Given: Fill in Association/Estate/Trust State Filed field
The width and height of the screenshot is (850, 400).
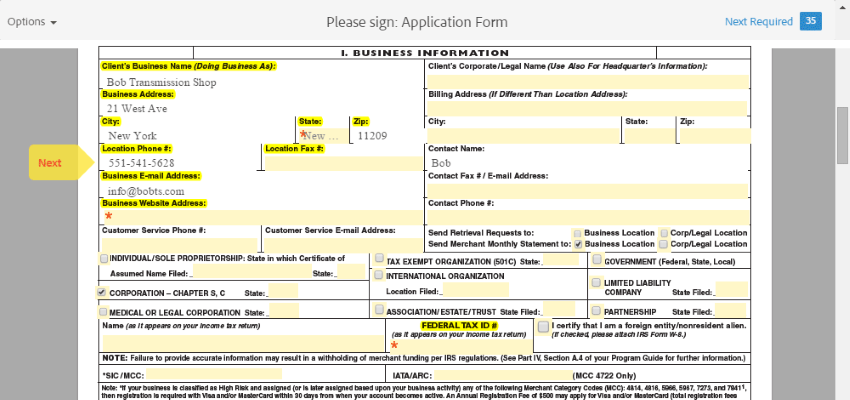Looking at the screenshot, I should click(x=559, y=309).
